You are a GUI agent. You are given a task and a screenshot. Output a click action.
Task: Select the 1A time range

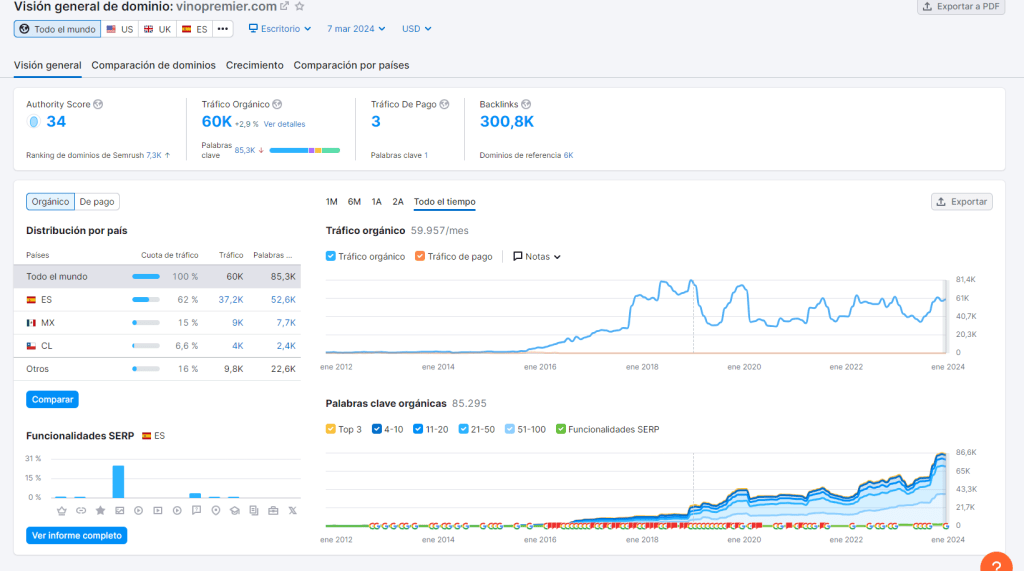coord(376,202)
